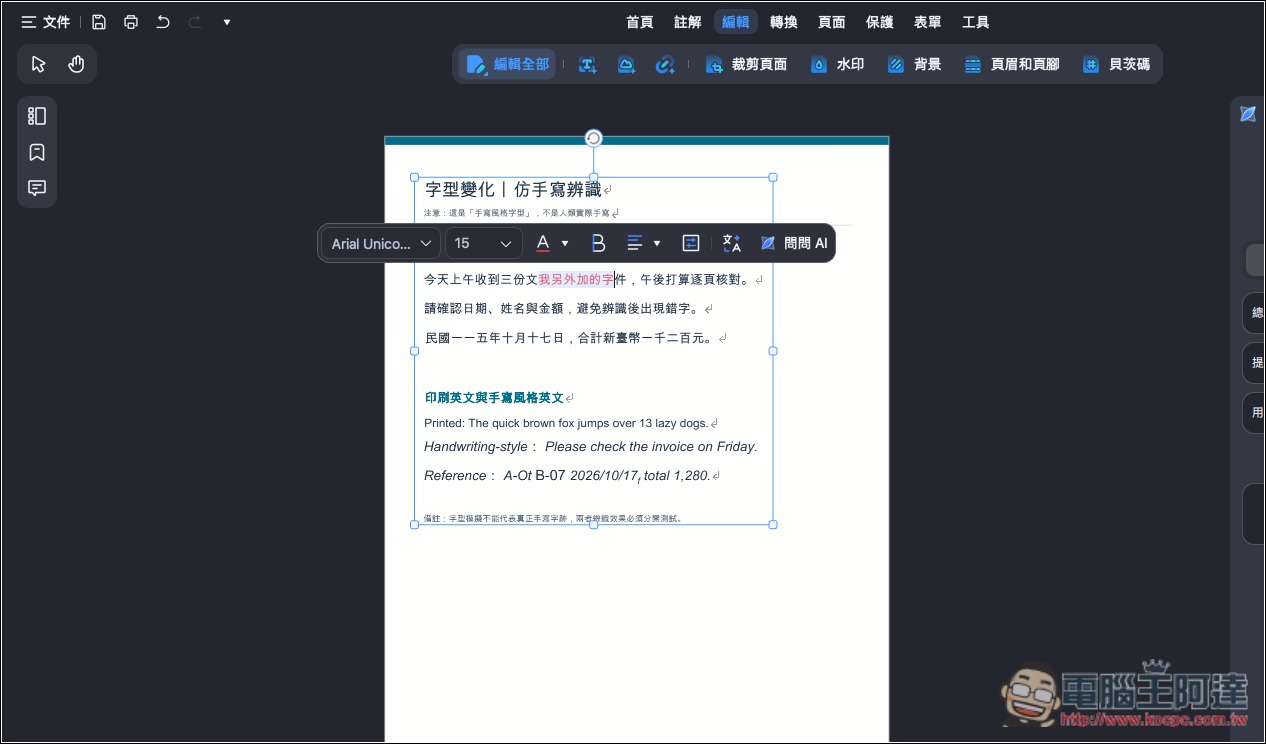
Task: Click the add image icon
Action: pyautogui.click(x=626, y=65)
